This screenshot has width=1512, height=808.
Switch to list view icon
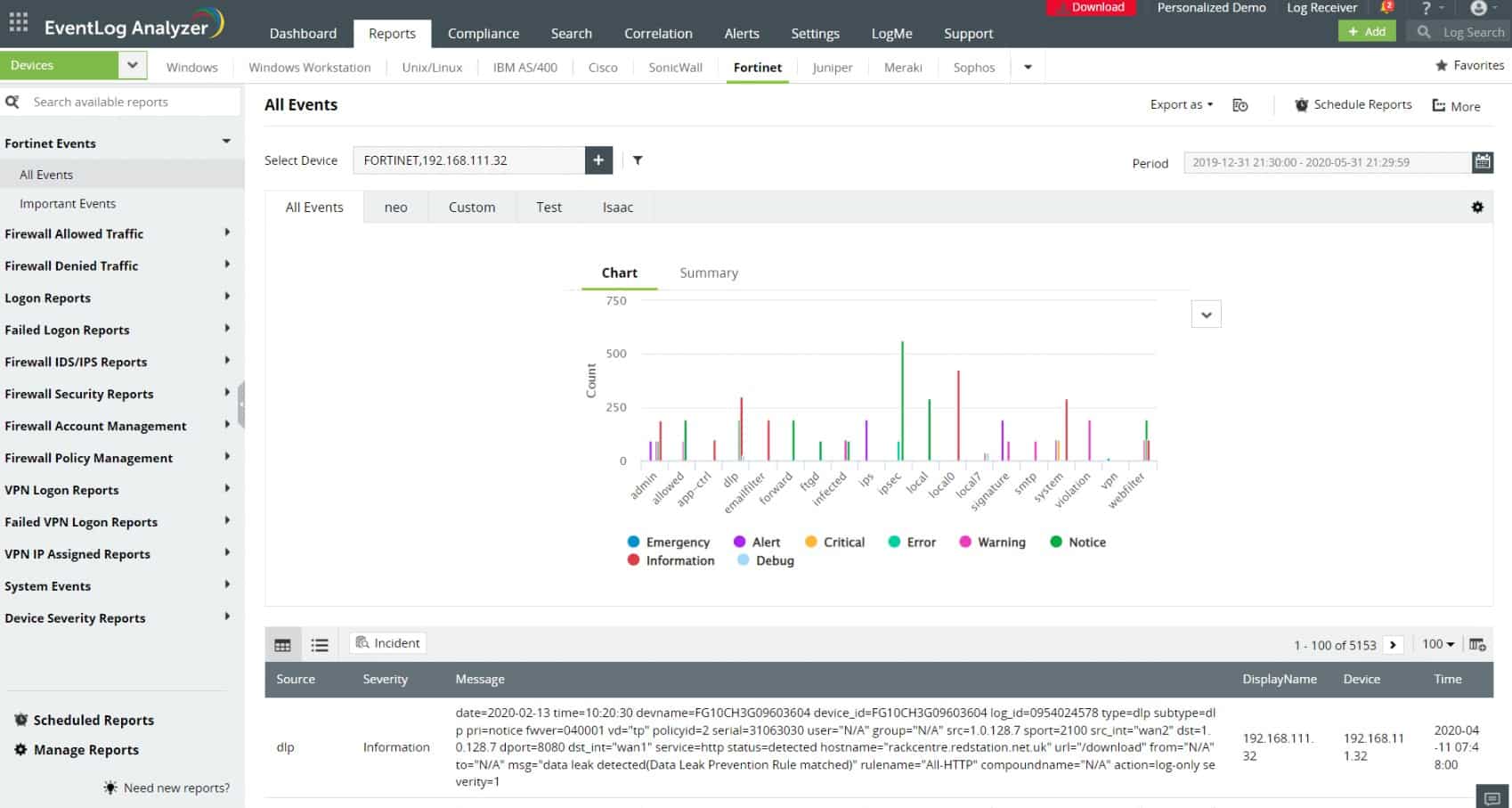tap(320, 645)
